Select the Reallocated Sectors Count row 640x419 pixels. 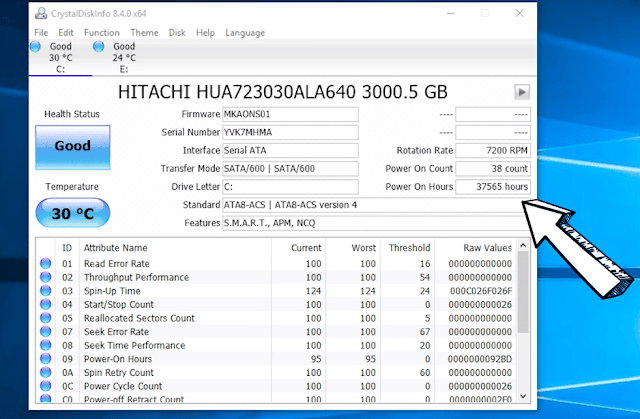tap(276, 318)
